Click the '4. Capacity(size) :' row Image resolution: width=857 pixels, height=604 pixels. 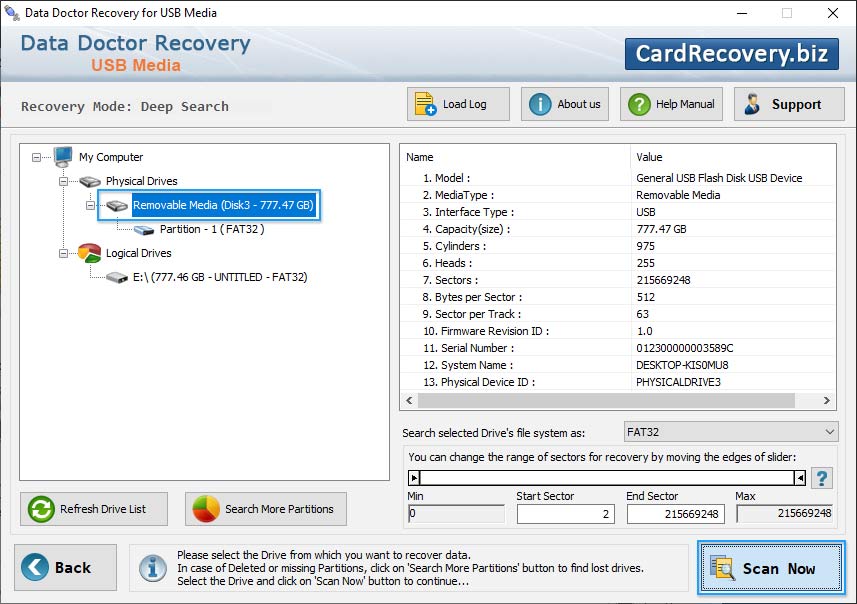(x=618, y=229)
